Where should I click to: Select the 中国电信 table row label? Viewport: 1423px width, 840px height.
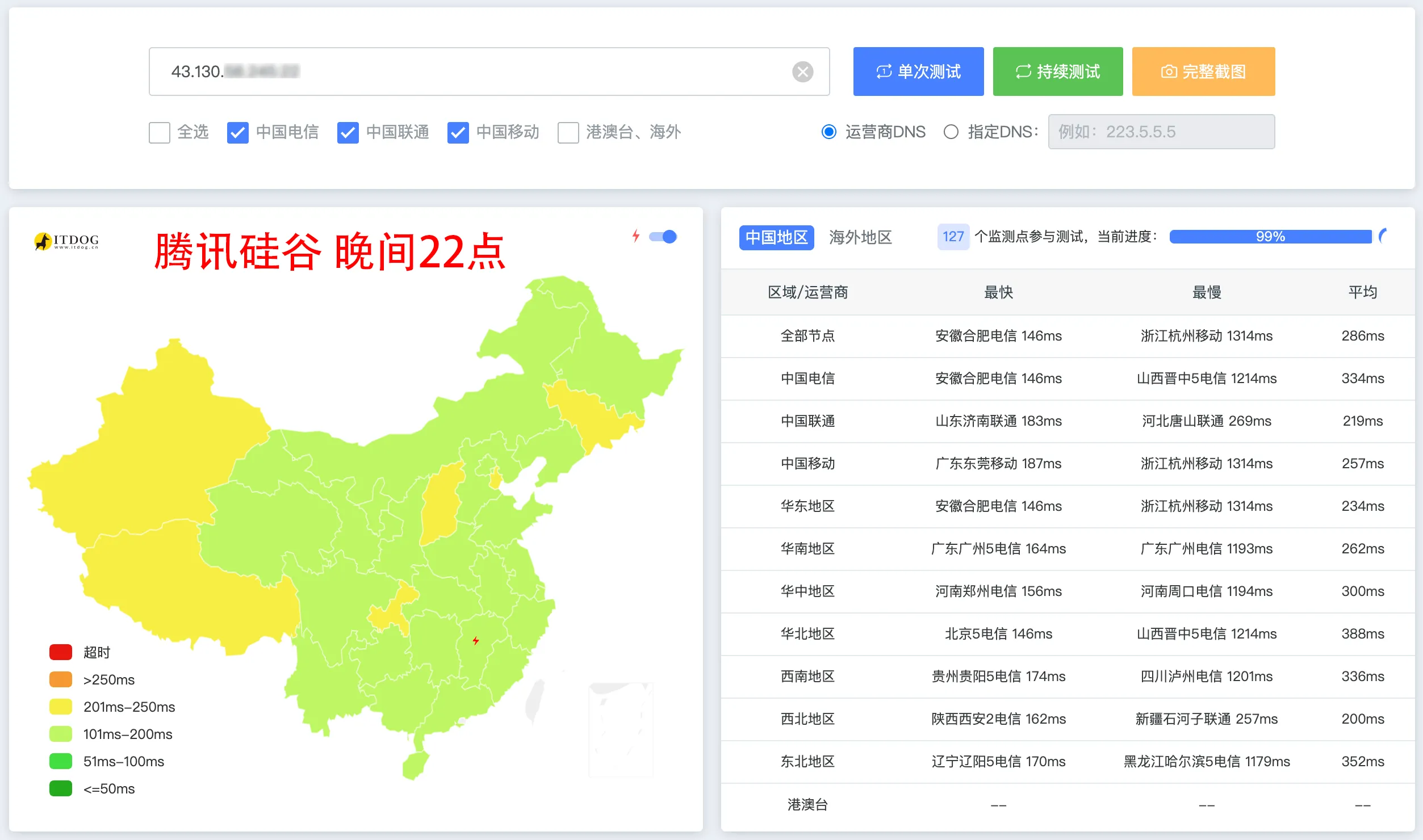(807, 379)
